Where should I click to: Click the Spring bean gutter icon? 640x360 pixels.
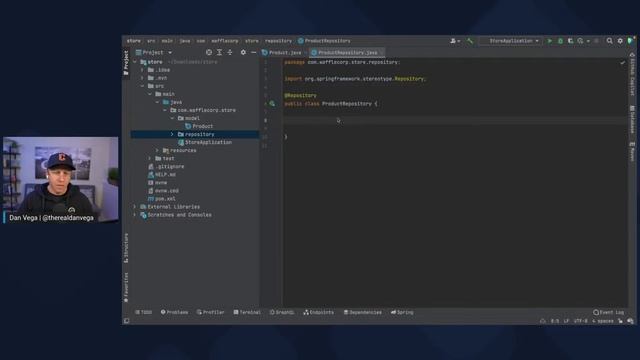(x=272, y=104)
